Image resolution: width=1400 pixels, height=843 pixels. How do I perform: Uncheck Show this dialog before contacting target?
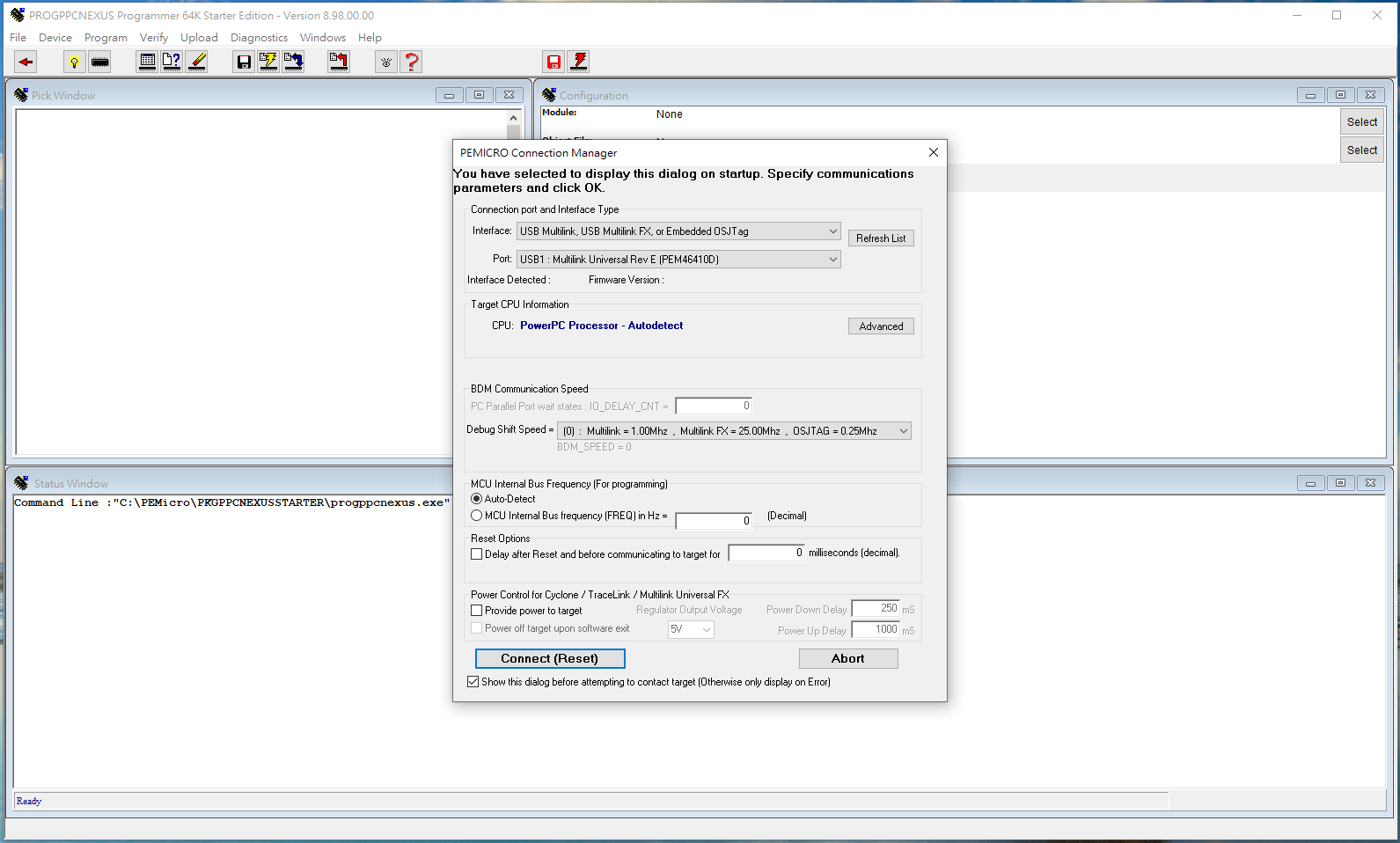(x=473, y=682)
